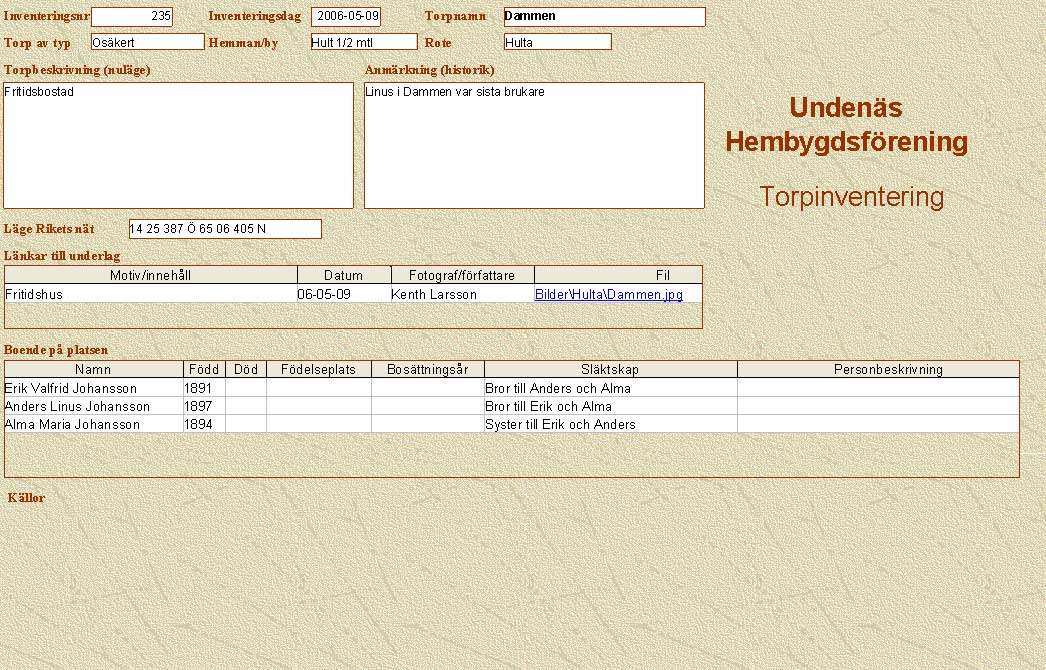Click the Torp av typ field Osäkert

pos(147,42)
